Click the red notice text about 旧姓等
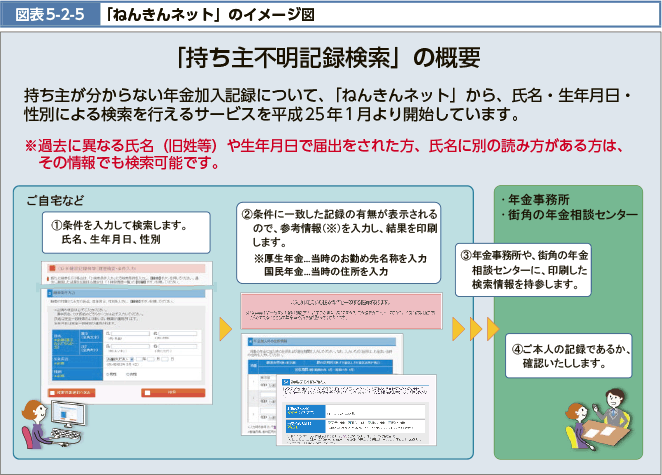This screenshot has height=475, width=662. (x=327, y=154)
